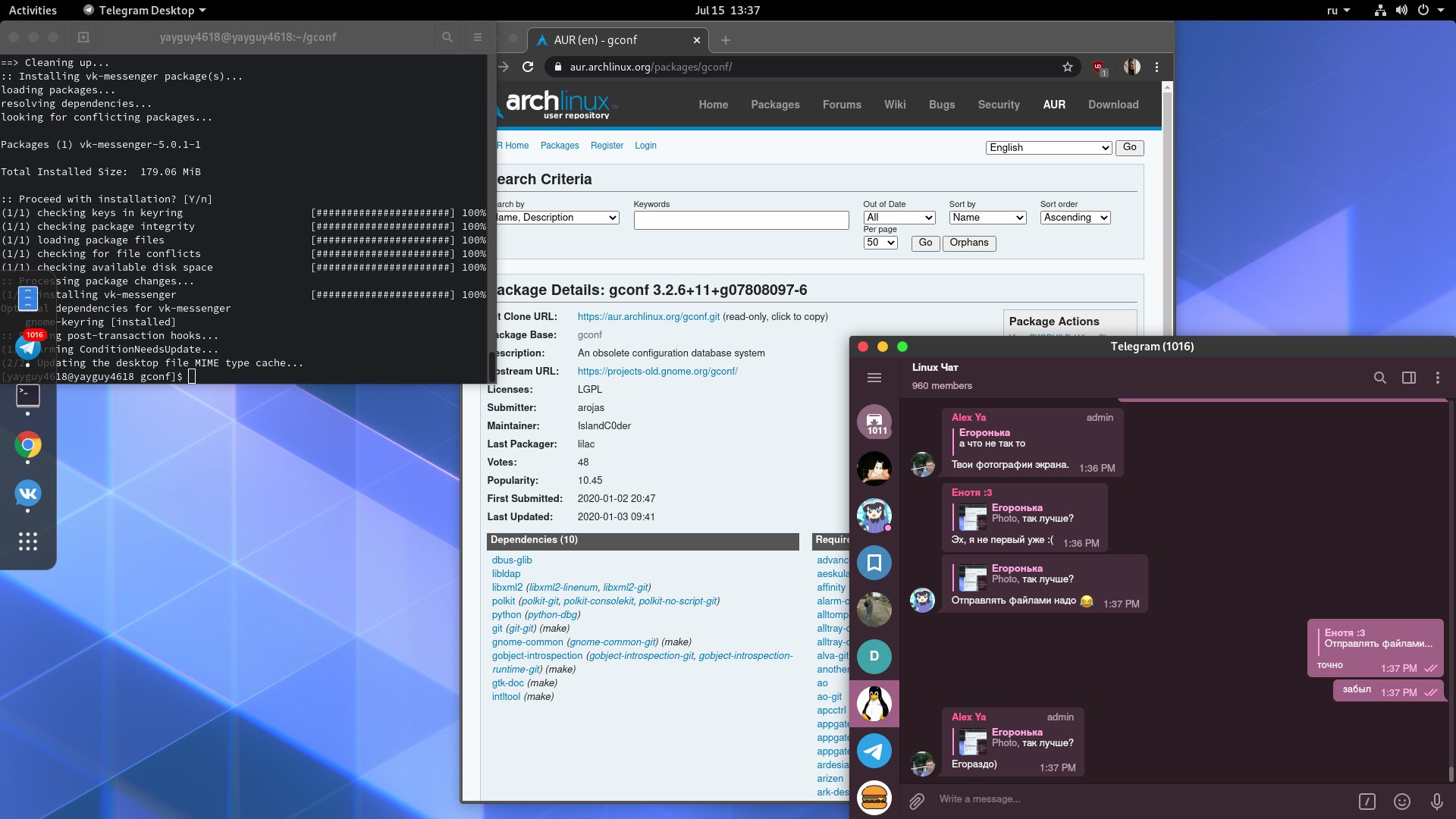Screen dimensions: 1456x819
Task: Open the Register link on AUR
Action: 607,146
